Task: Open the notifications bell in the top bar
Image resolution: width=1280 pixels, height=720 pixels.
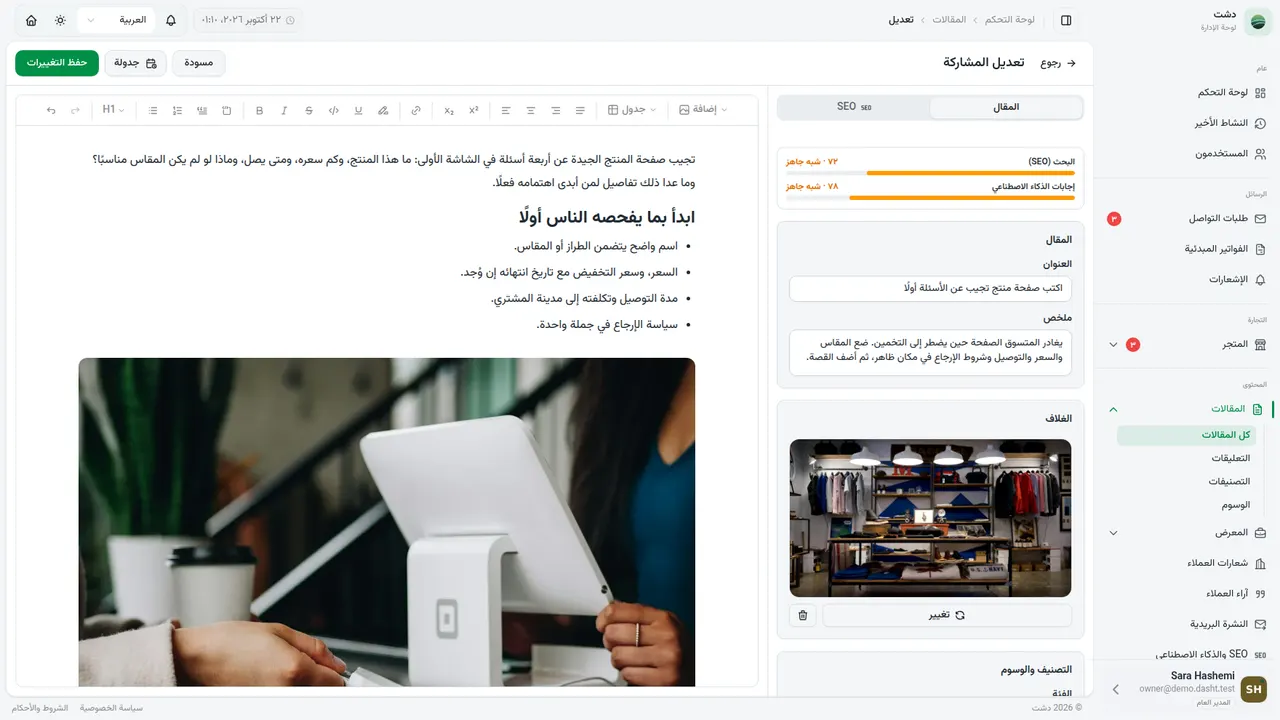Action: coord(171,20)
